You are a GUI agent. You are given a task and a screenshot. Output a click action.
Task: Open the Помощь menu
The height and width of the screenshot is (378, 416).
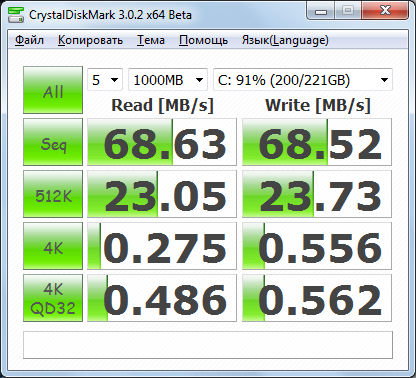point(203,40)
